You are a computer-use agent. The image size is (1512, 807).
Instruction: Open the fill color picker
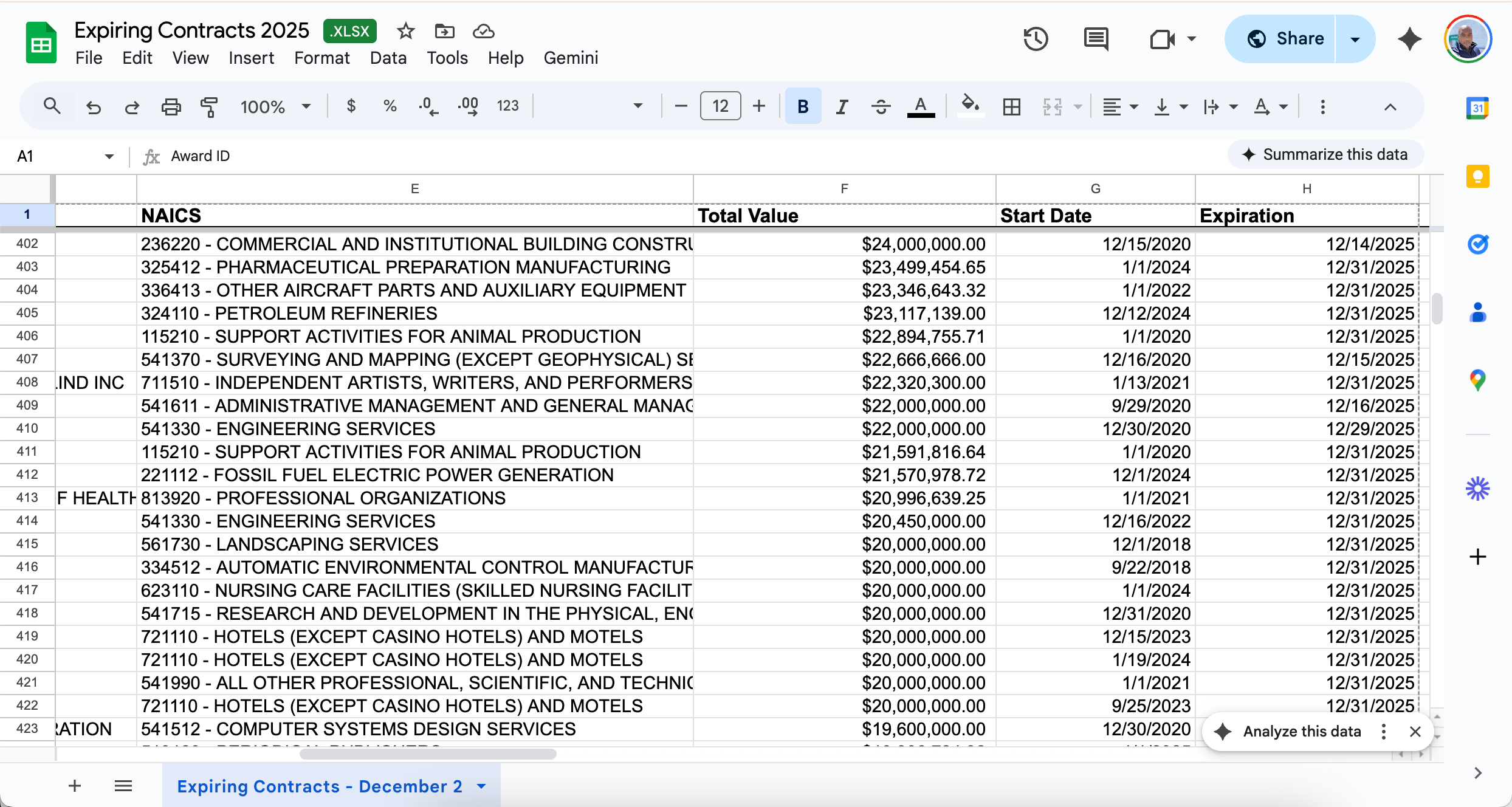(x=970, y=106)
